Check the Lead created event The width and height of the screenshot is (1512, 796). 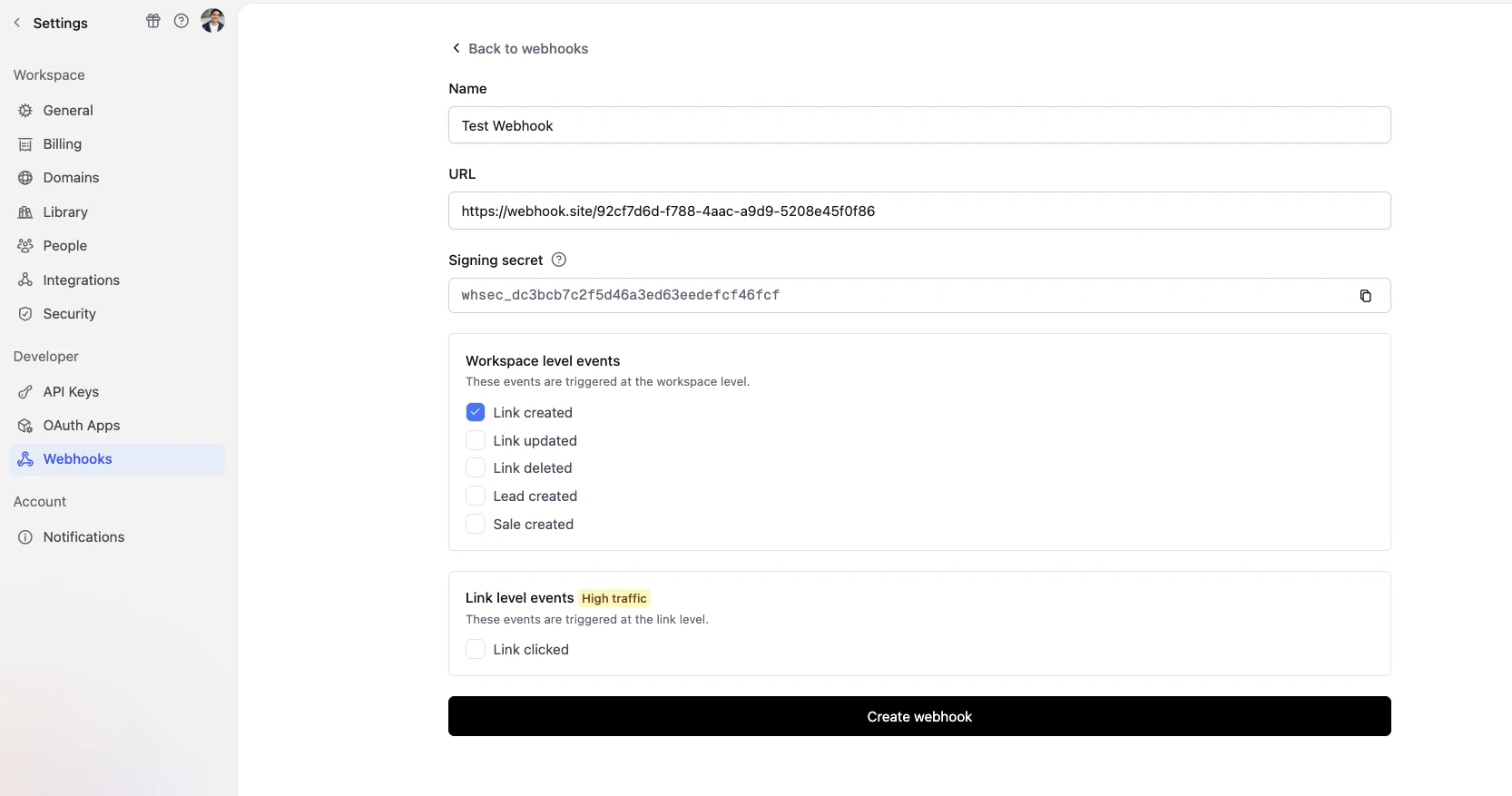(x=475, y=496)
